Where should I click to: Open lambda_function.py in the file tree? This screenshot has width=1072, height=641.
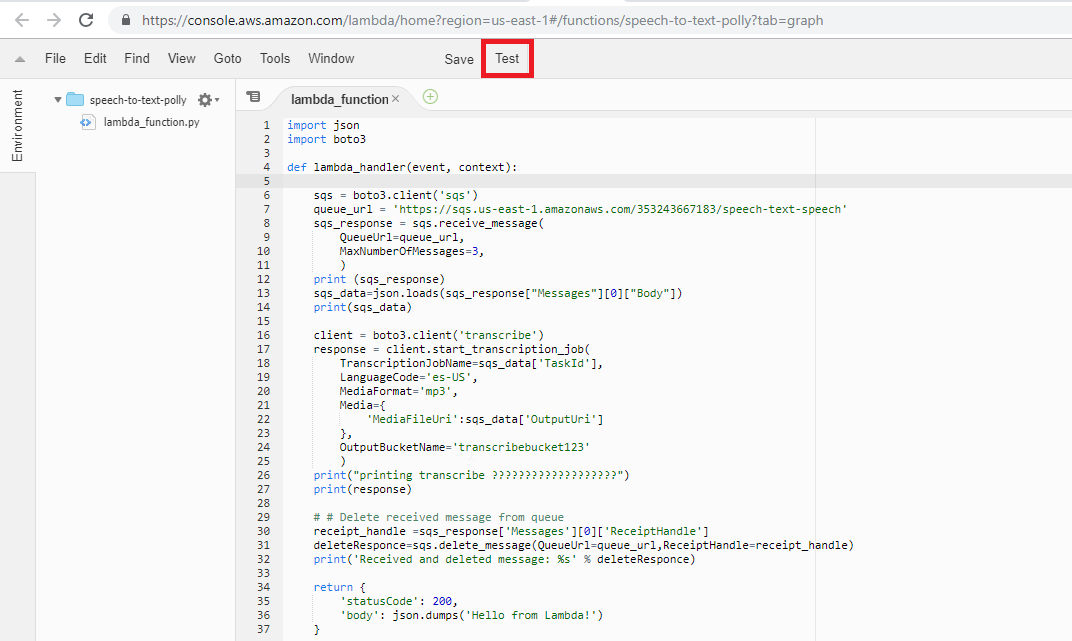(152, 122)
